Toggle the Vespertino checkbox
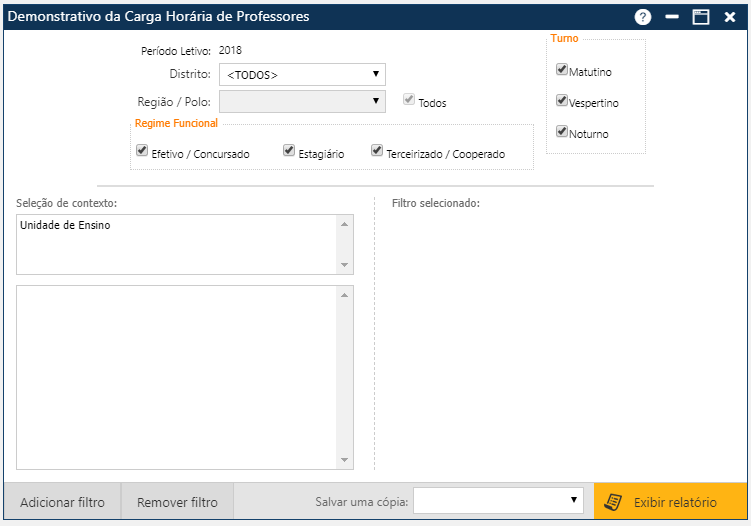Viewport: 751px width, 526px height. coord(562,101)
